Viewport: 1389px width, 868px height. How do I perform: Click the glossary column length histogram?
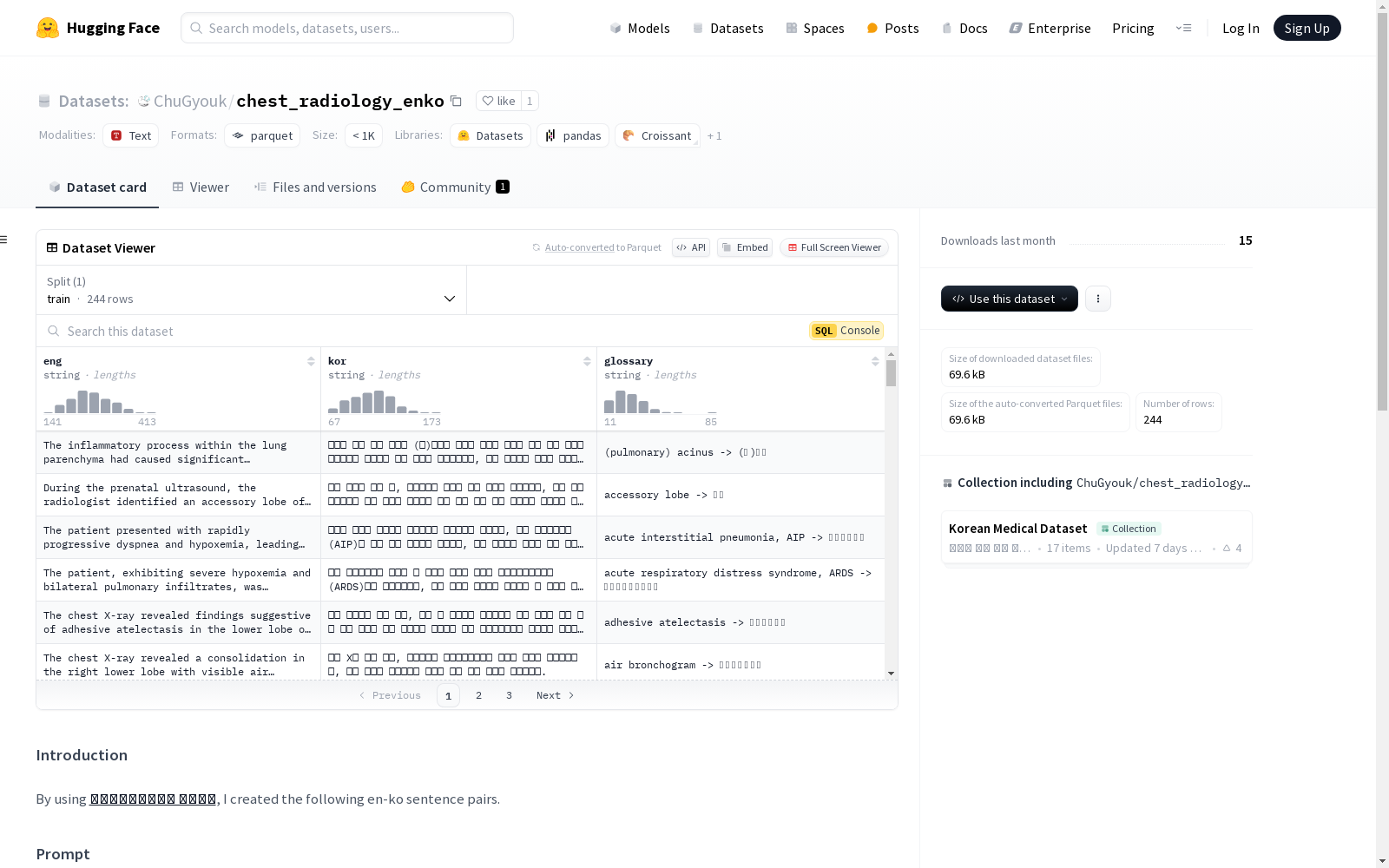click(x=661, y=402)
